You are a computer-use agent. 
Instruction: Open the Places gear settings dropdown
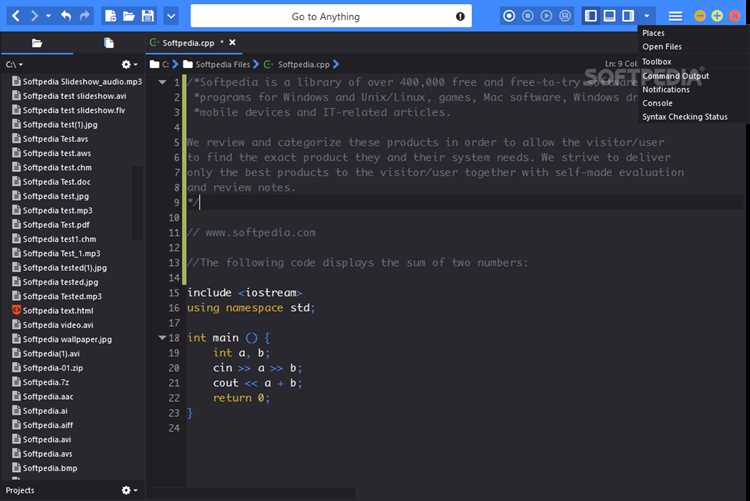[x=129, y=64]
